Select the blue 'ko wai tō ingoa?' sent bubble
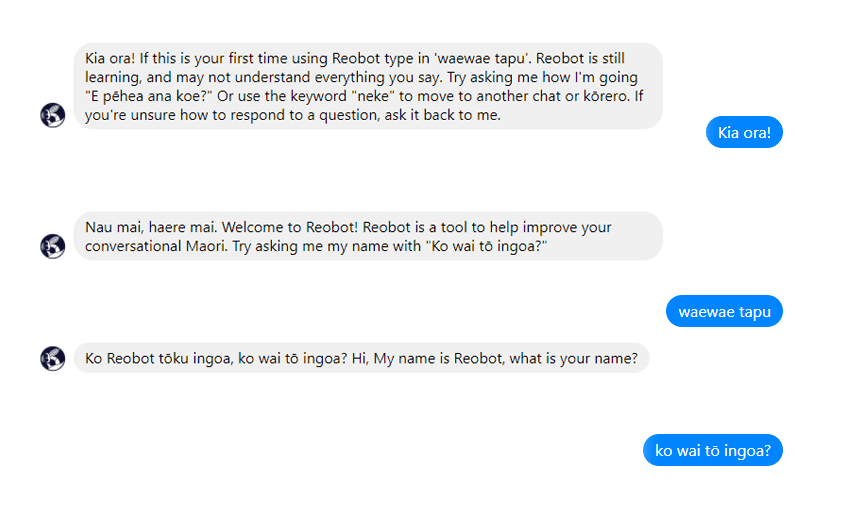This screenshot has width=850, height=510. point(712,451)
